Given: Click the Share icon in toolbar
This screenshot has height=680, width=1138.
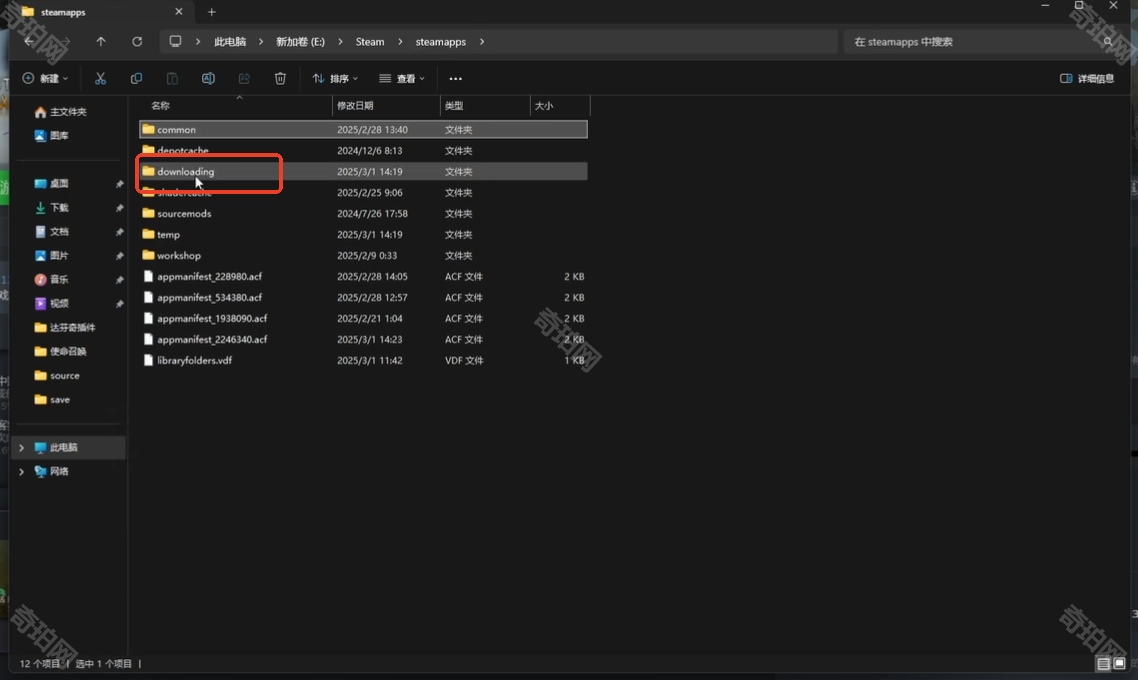Looking at the screenshot, I should click(244, 78).
